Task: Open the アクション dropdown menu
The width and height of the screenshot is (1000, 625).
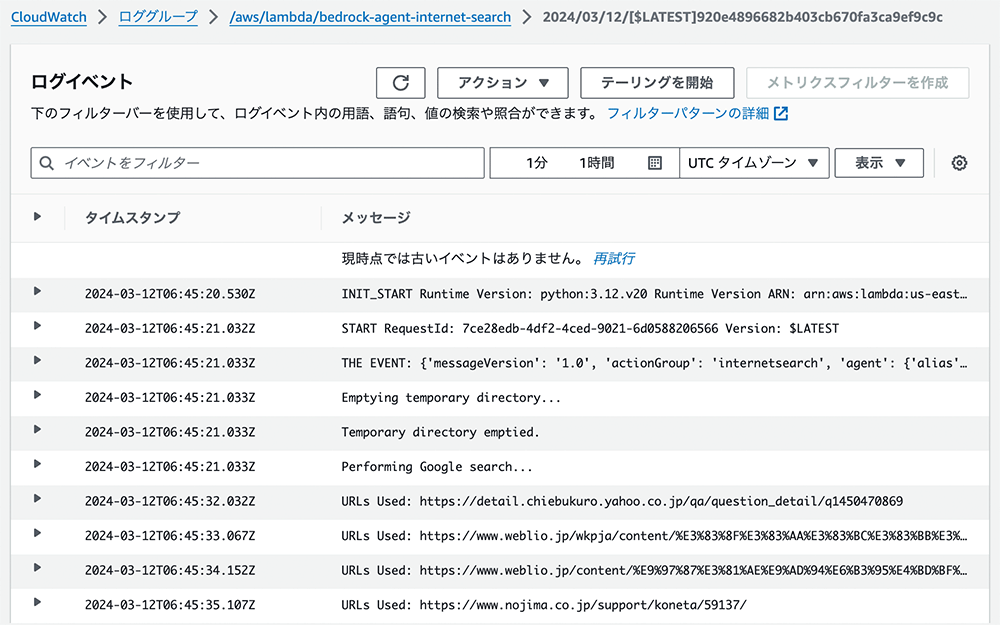Action: click(503, 83)
